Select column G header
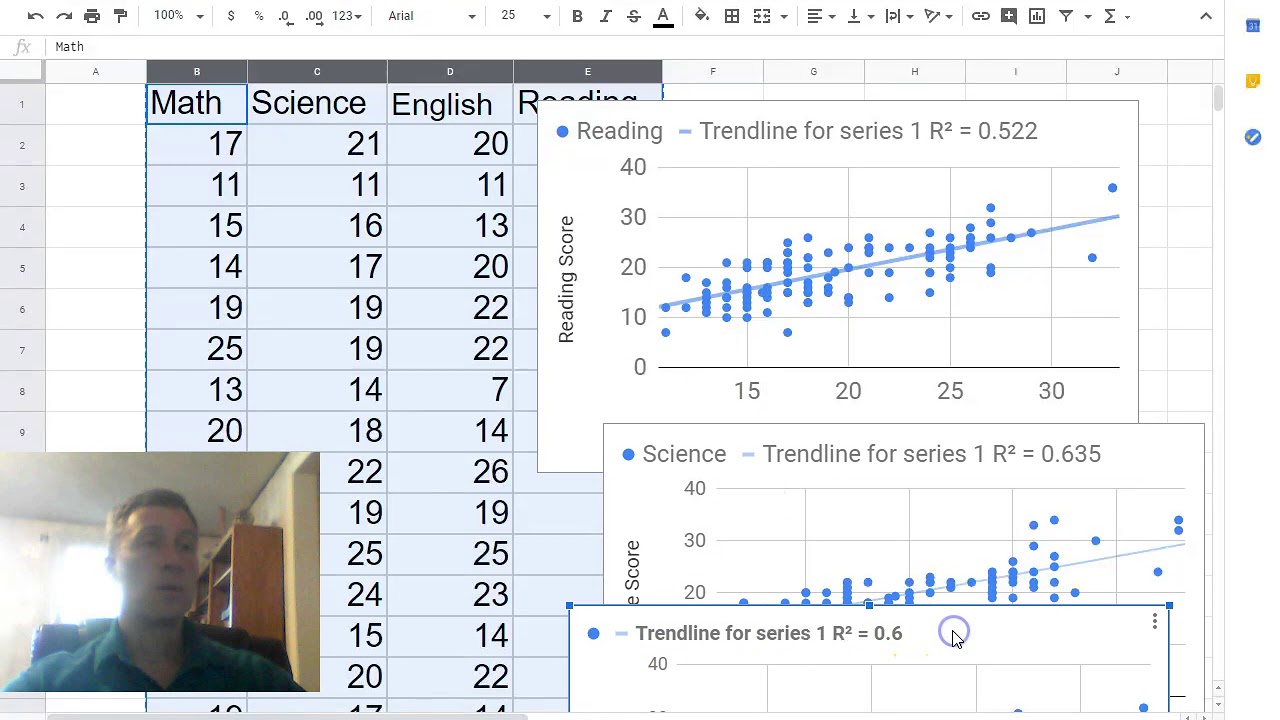Screen dimensions: 1280x720 click(x=813, y=72)
